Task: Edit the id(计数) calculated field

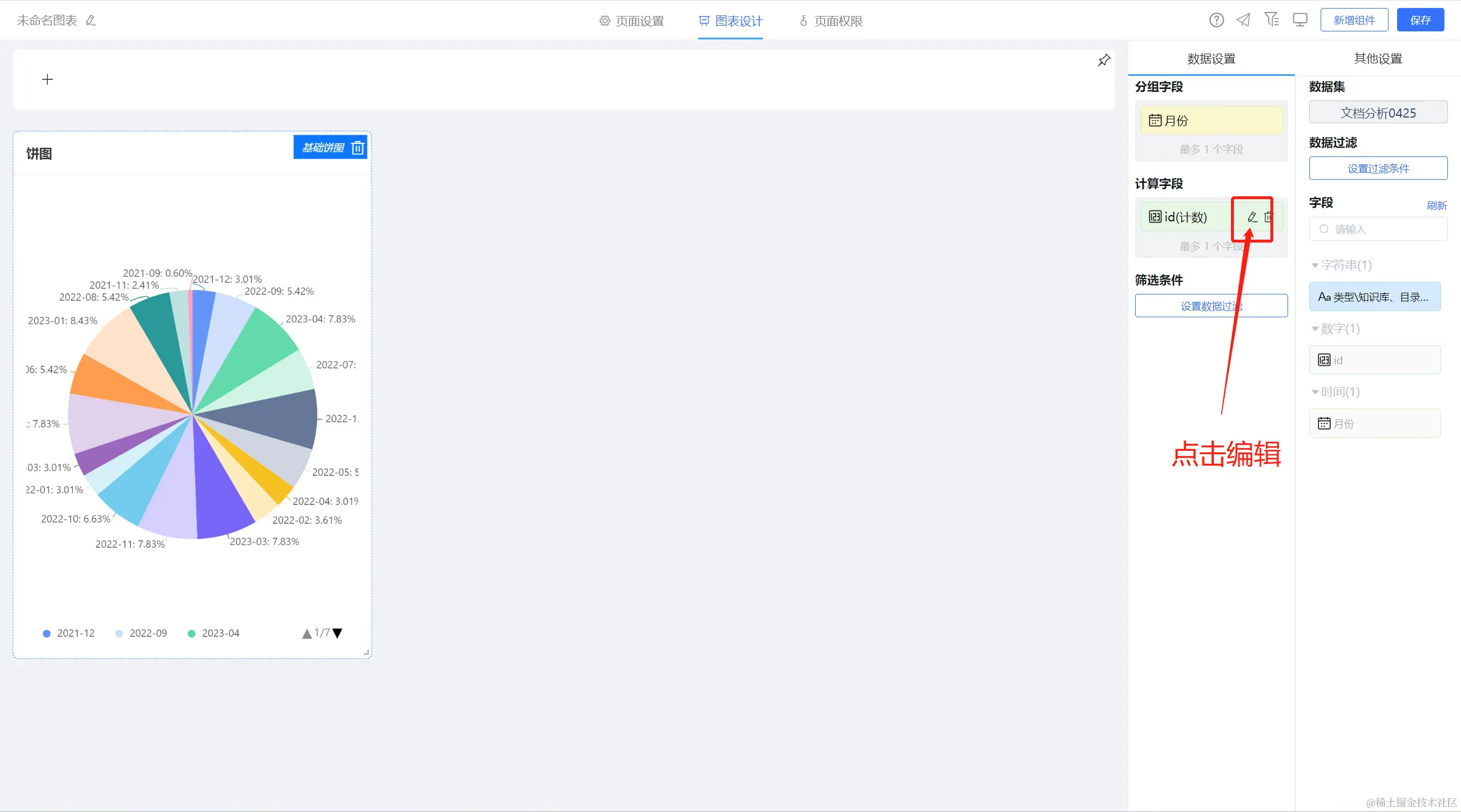Action: (x=1252, y=217)
